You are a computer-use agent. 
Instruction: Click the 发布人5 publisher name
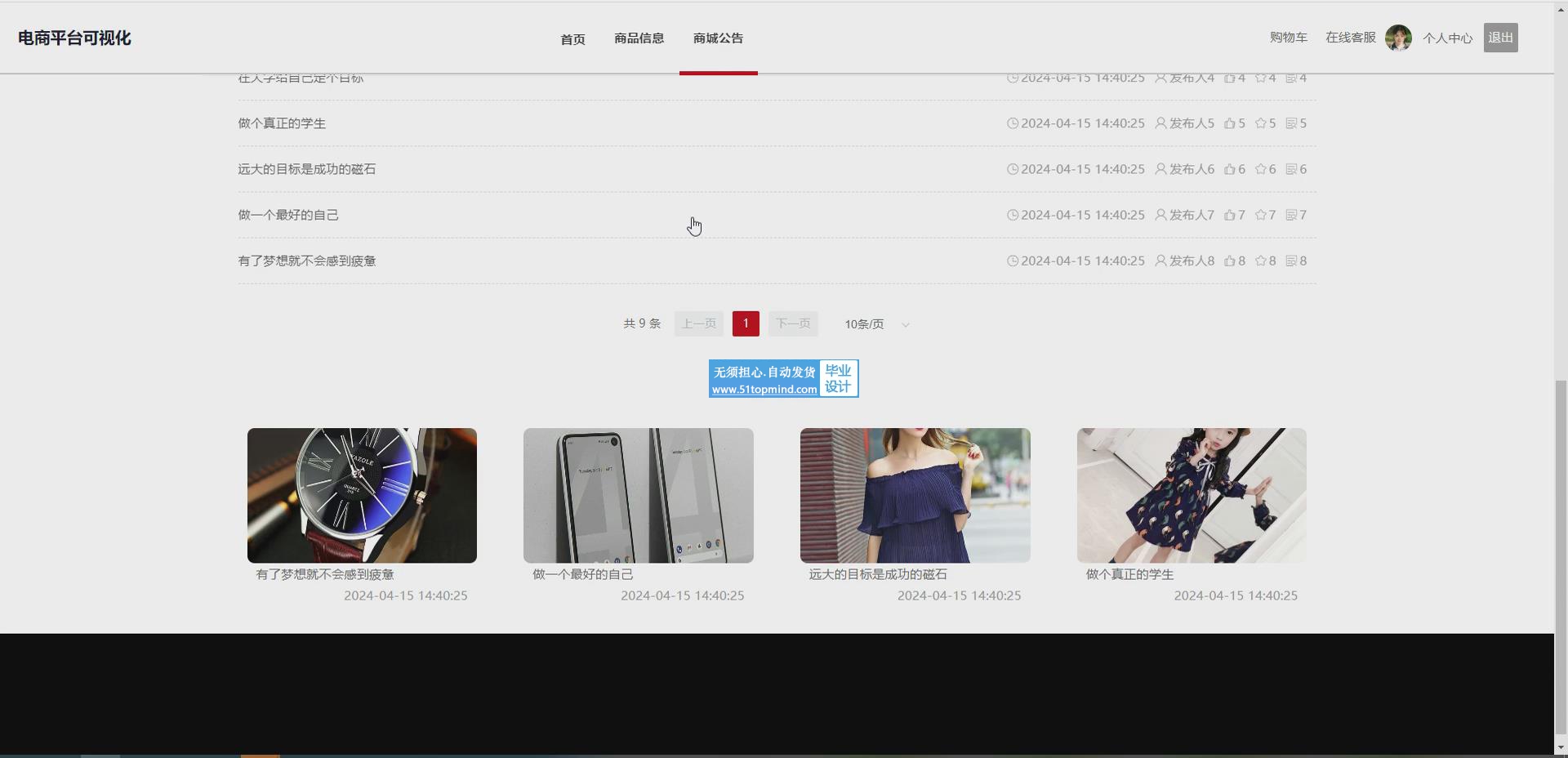[1192, 123]
